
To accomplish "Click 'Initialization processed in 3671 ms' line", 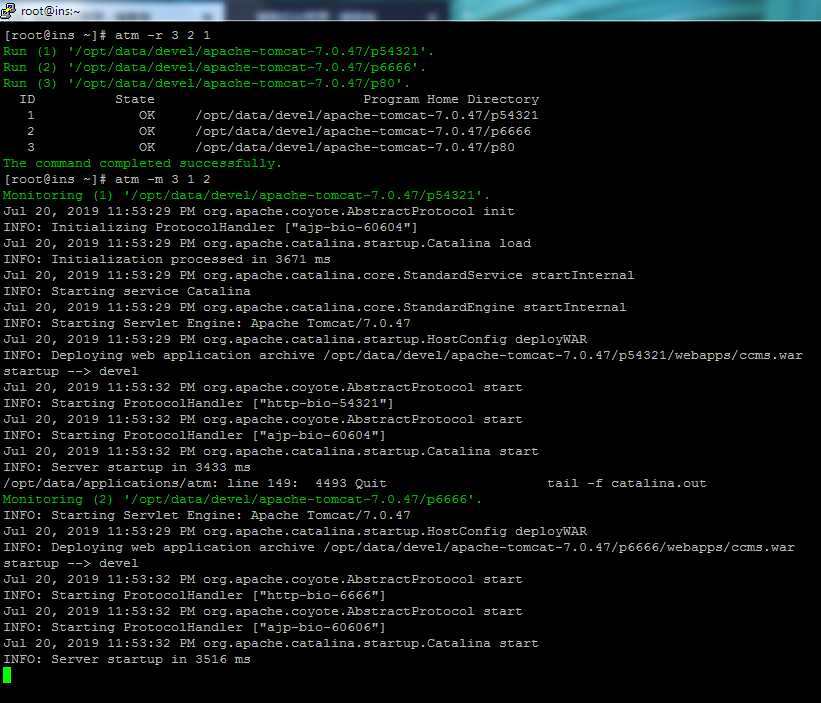I will (x=167, y=259).
